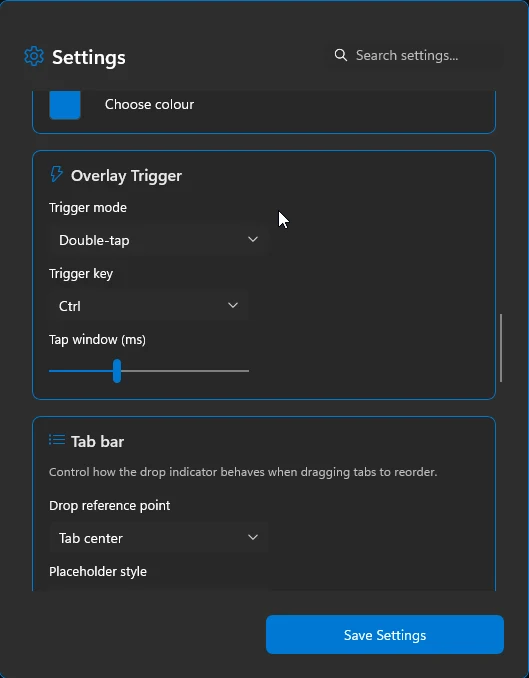
Task: Open the Trigger key Ctrl dropdown
Action: pos(149,306)
